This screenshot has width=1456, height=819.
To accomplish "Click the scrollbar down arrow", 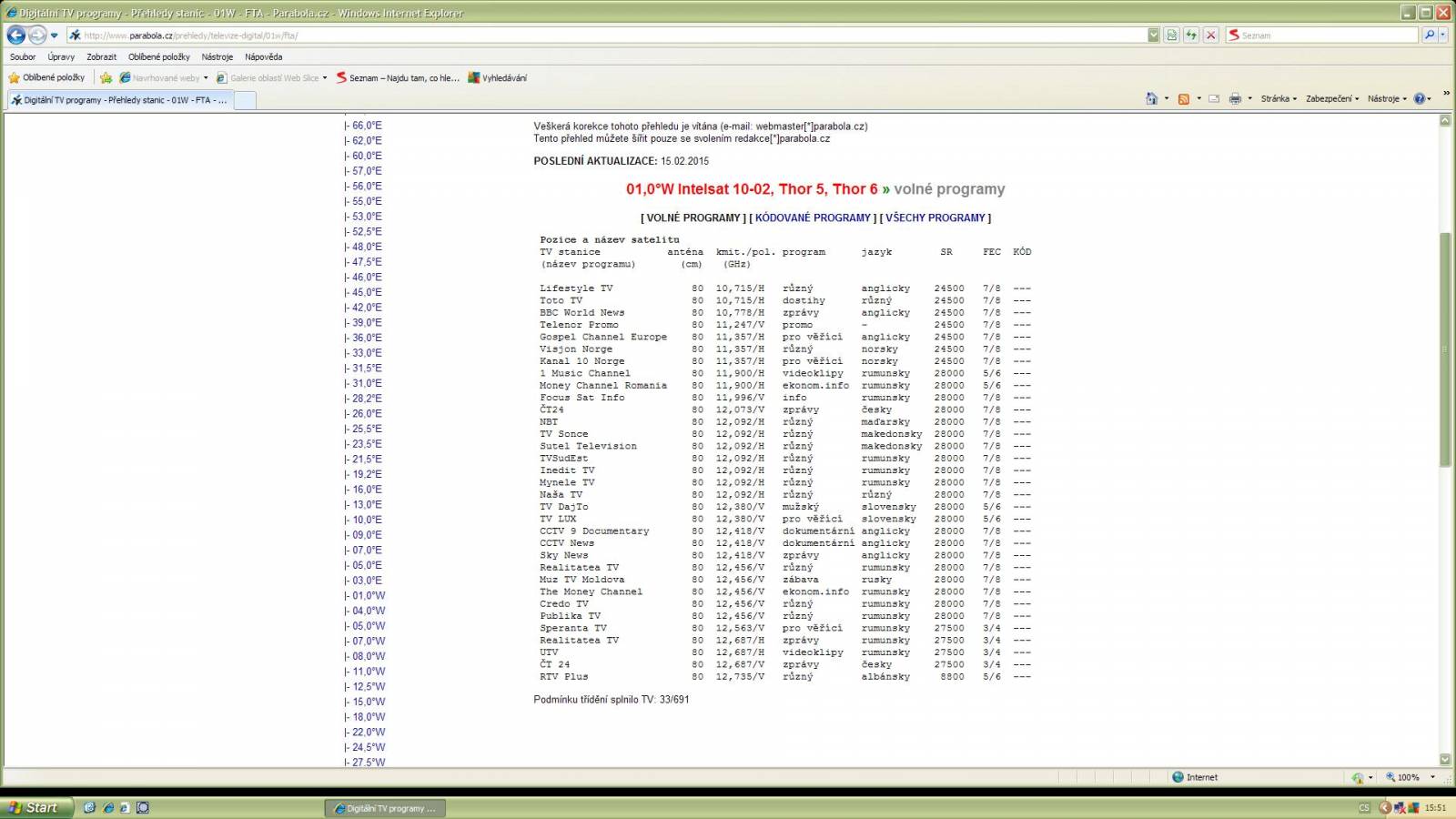I will tap(1445, 759).
